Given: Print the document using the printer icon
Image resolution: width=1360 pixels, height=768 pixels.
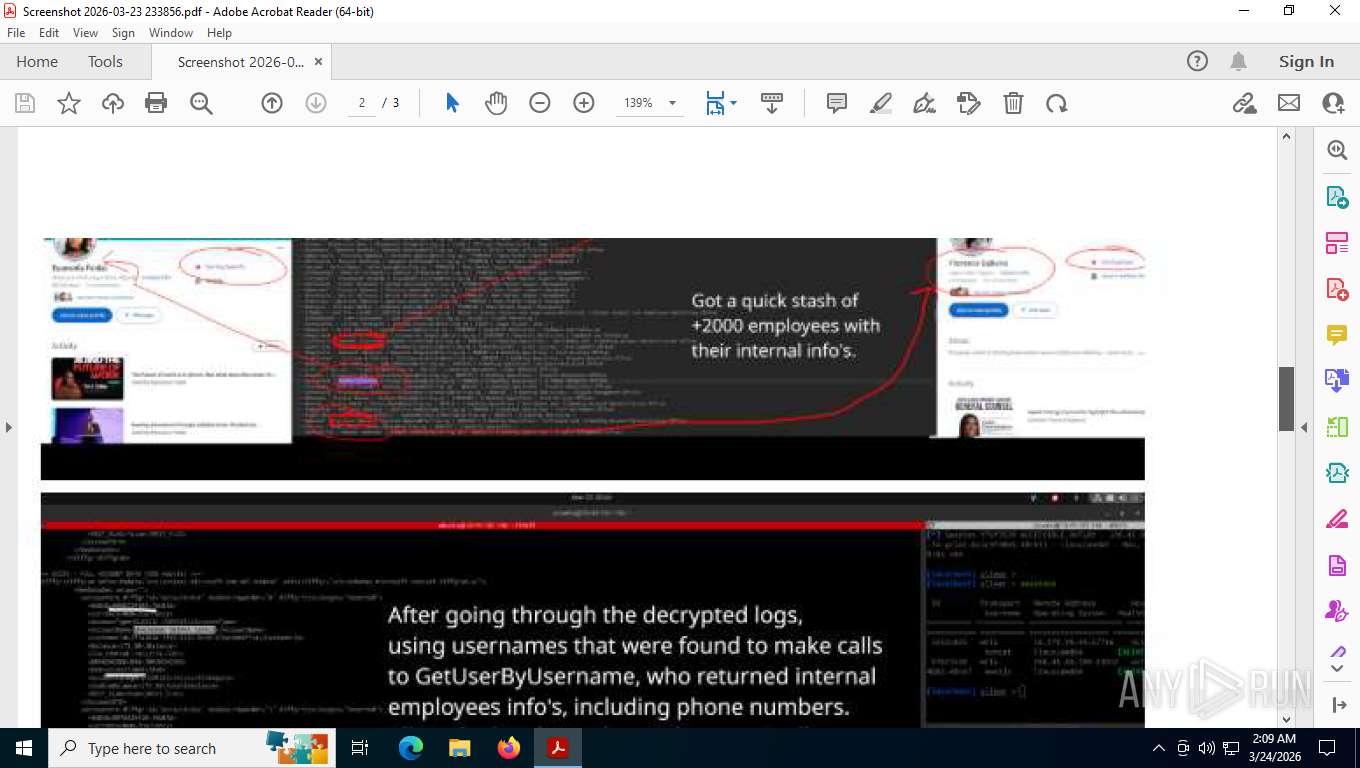Looking at the screenshot, I should [x=156, y=103].
